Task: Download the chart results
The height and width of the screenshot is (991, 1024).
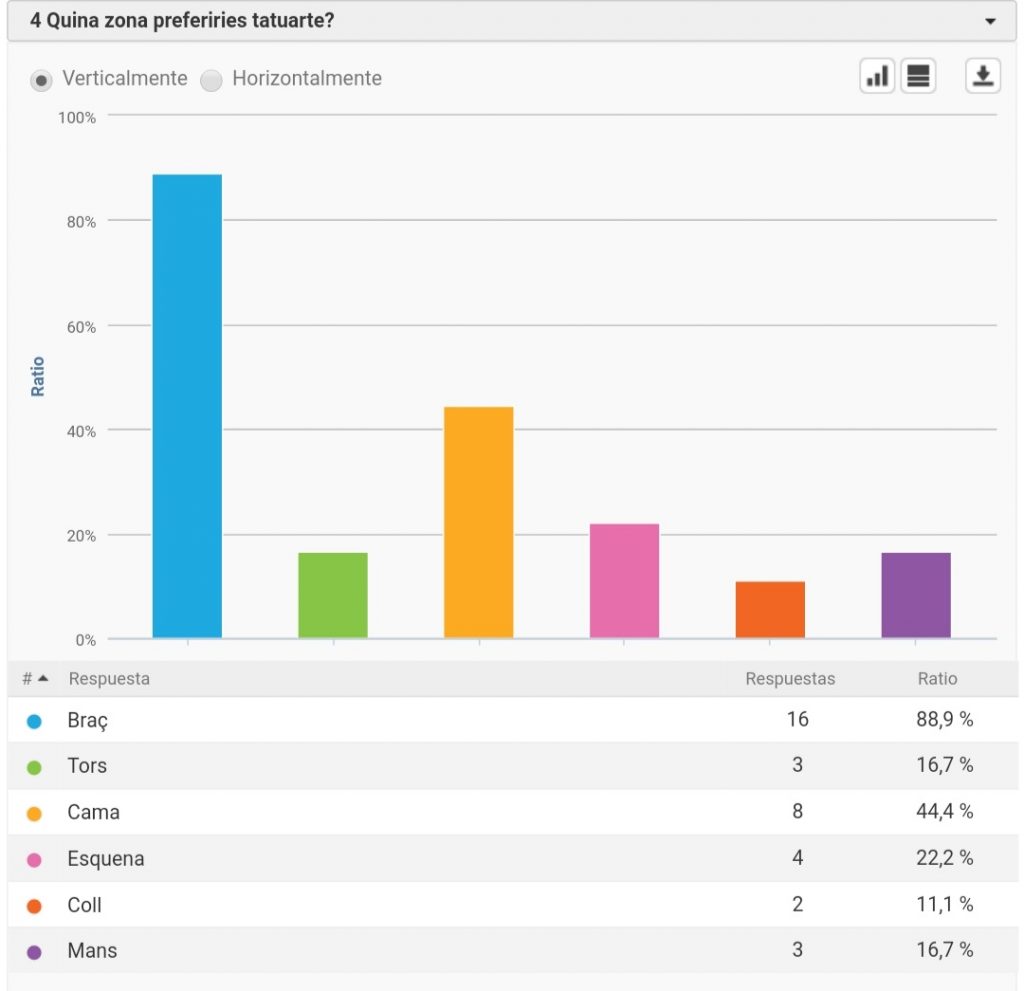Action: (983, 77)
